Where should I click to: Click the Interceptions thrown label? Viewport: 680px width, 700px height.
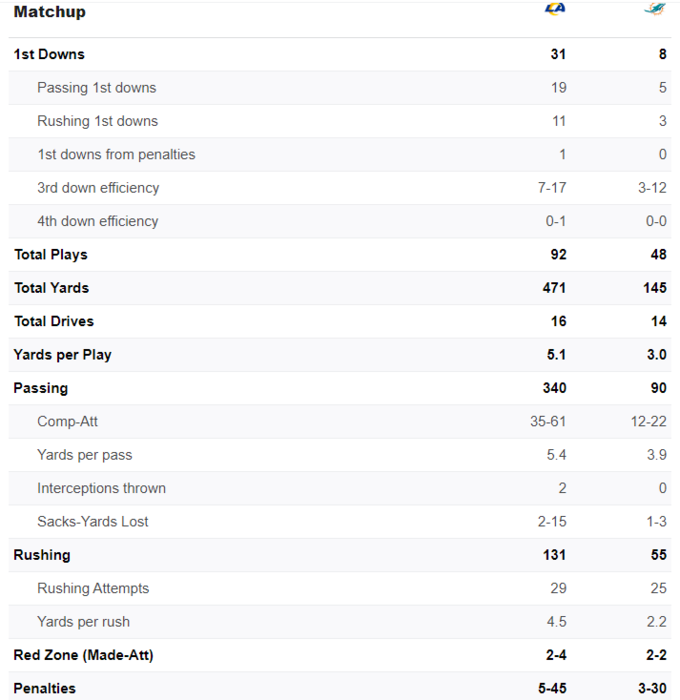coord(101,488)
